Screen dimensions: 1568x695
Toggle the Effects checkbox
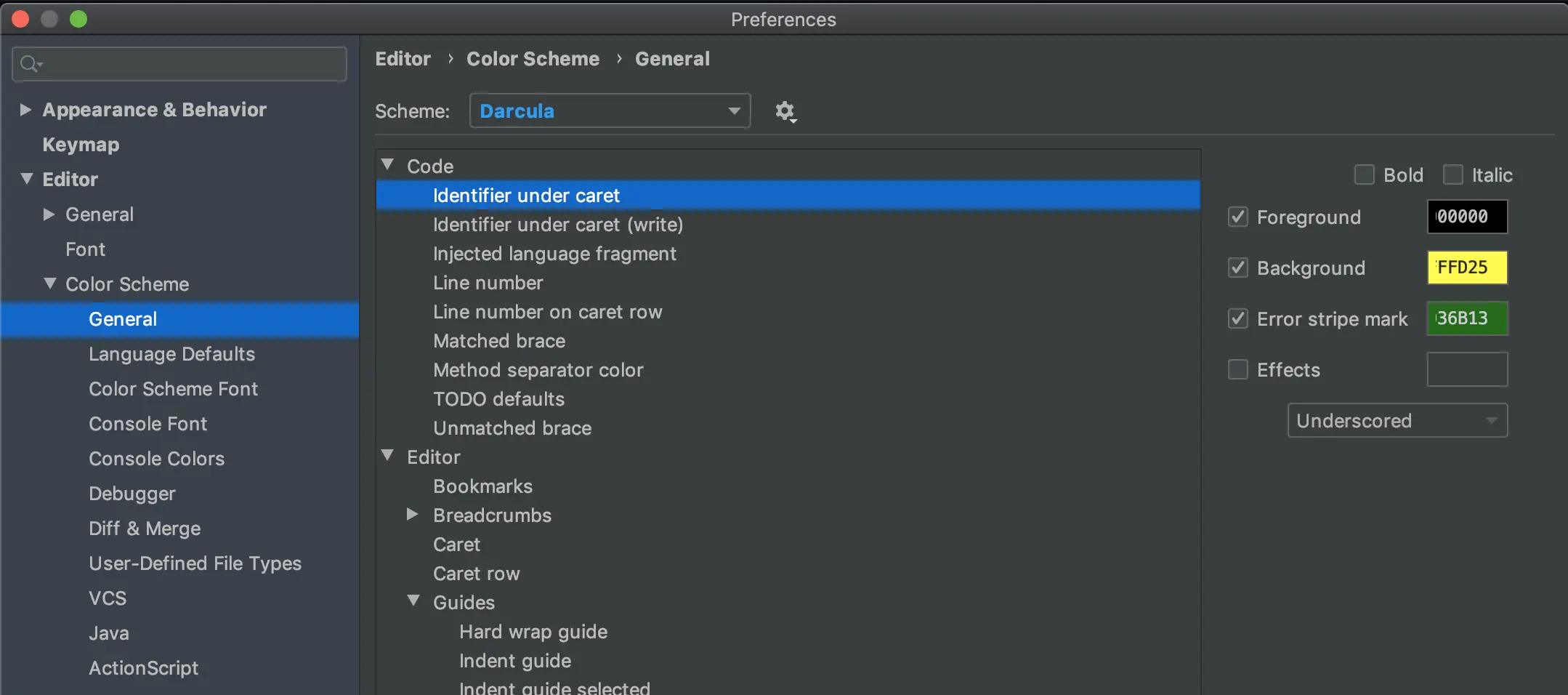1238,370
